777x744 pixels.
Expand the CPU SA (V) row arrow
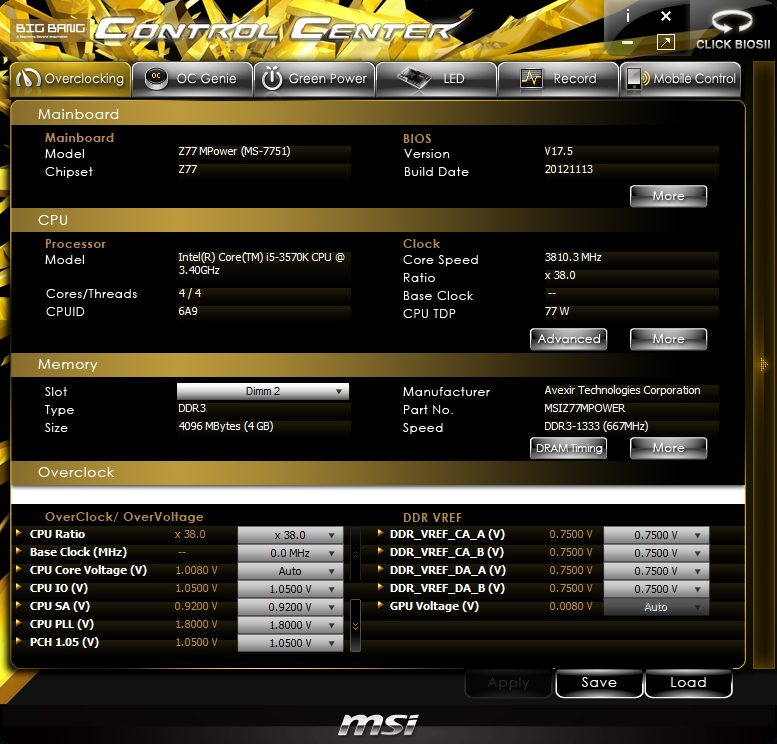coord(19,605)
